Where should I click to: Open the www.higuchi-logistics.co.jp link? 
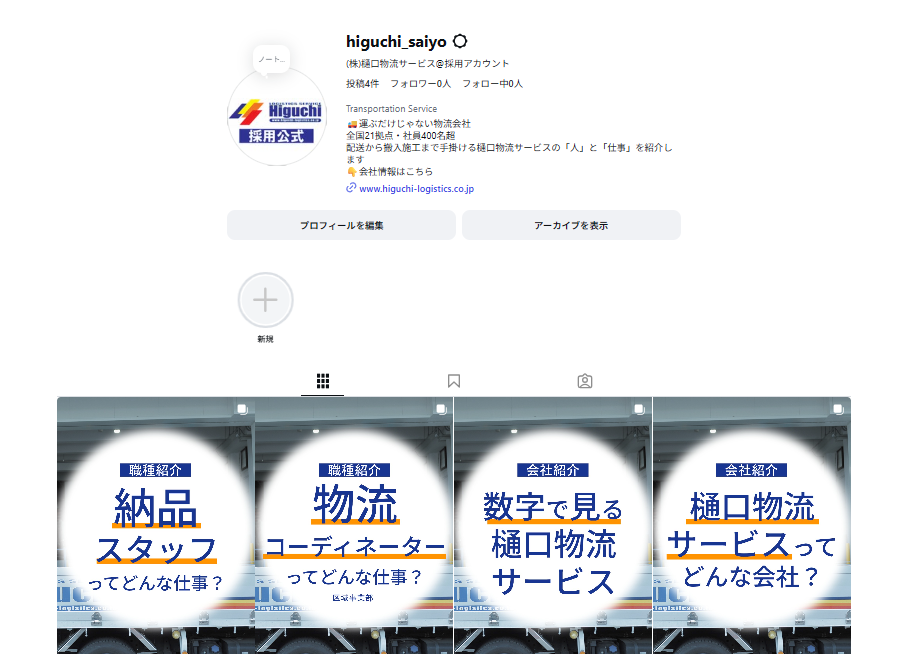pos(416,188)
